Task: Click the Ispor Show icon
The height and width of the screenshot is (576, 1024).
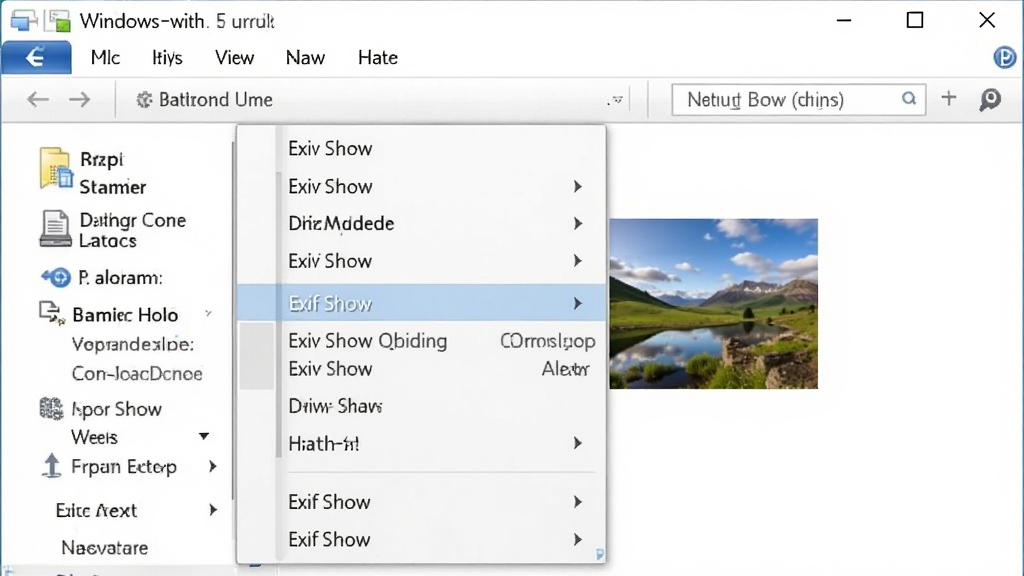Action: click(51, 408)
